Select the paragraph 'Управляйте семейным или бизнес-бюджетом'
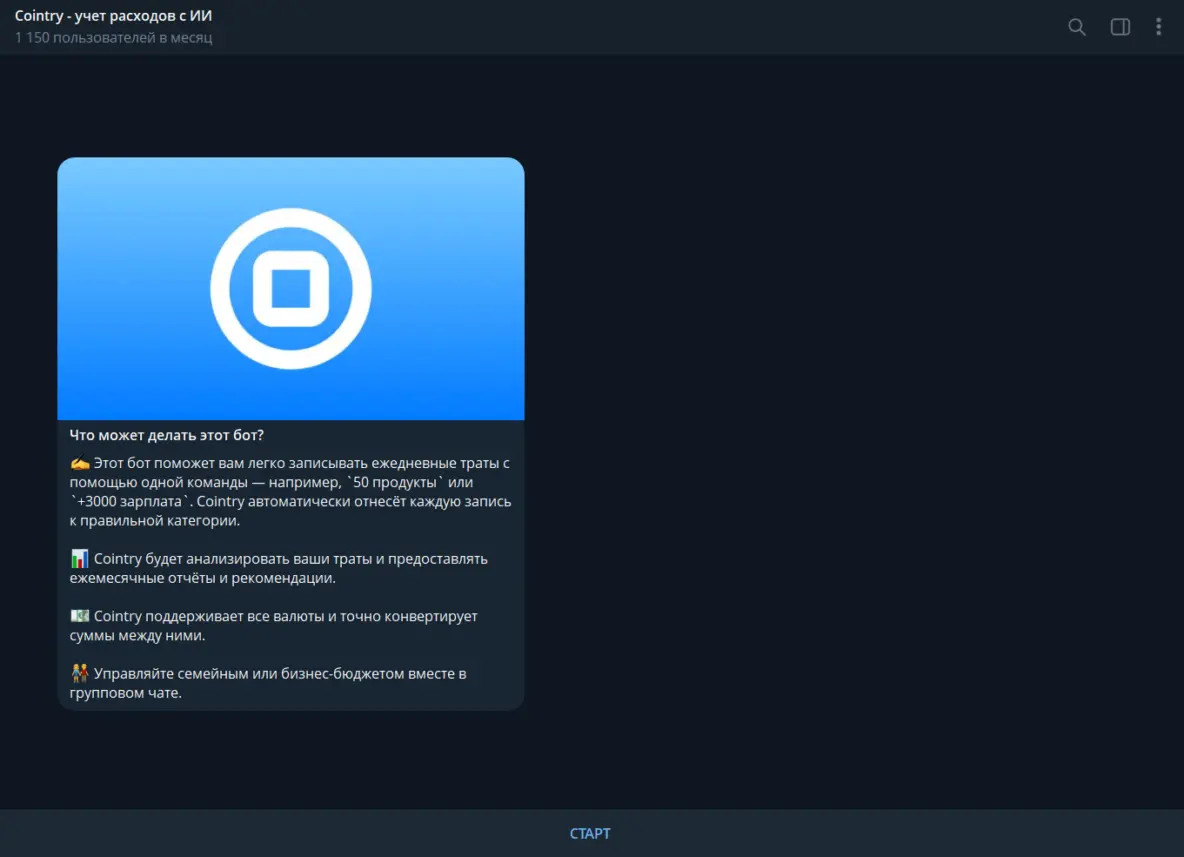 268,683
